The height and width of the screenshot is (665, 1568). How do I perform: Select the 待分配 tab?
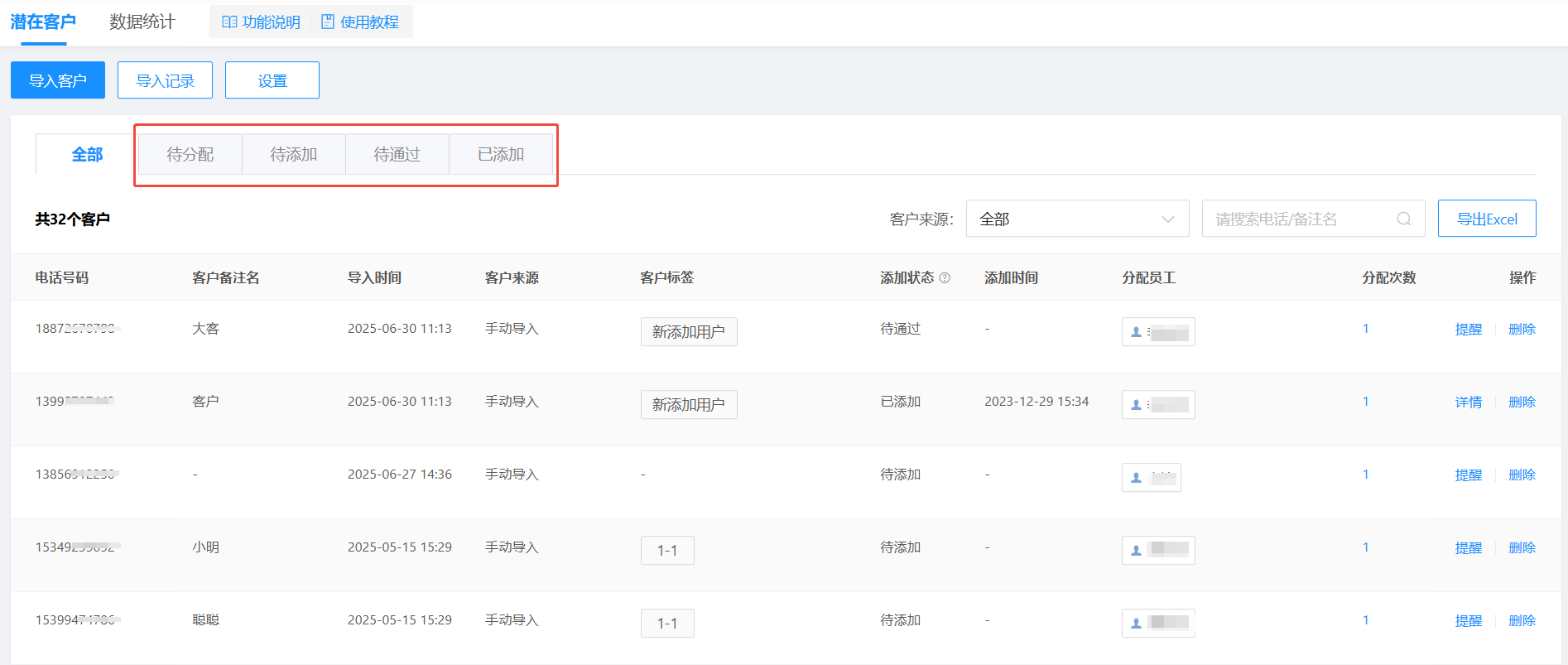[x=190, y=155]
